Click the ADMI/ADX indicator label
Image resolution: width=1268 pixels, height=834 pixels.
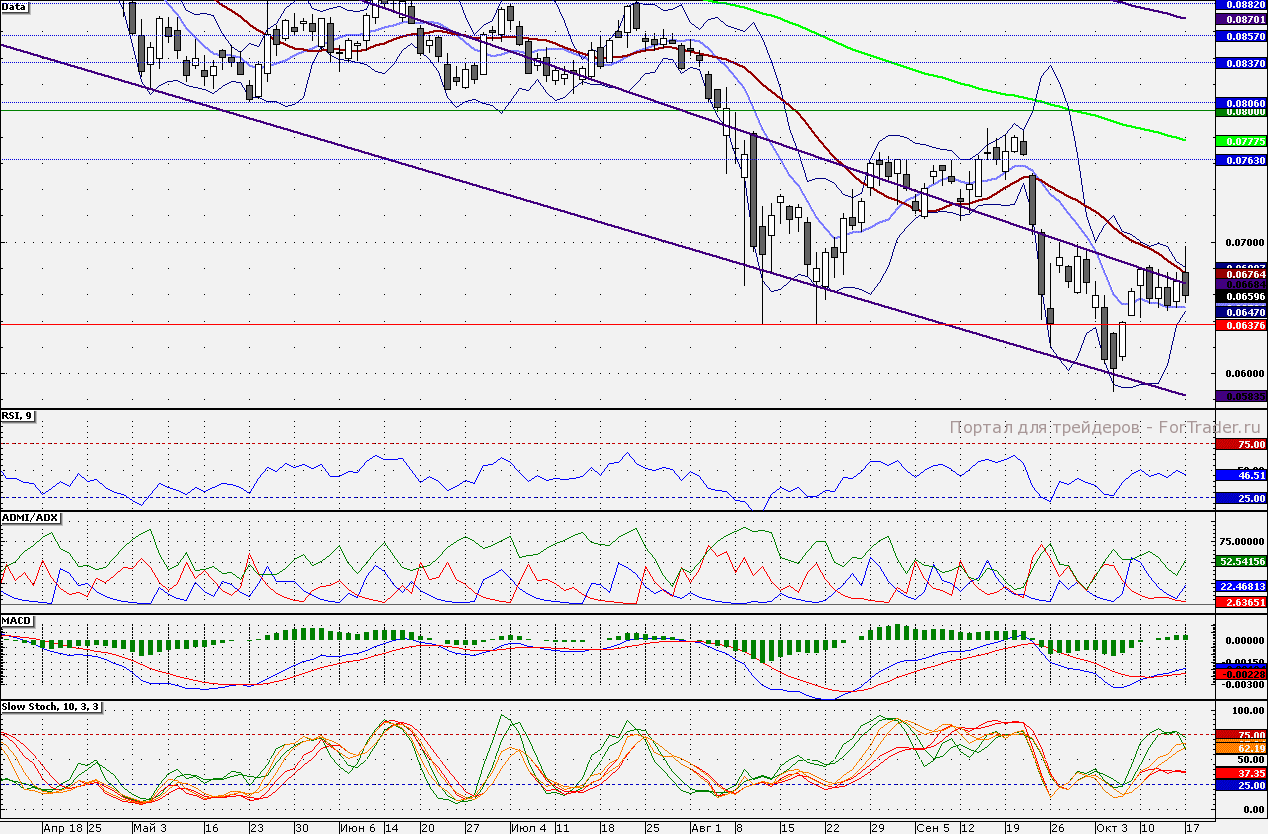pyautogui.click(x=31, y=517)
